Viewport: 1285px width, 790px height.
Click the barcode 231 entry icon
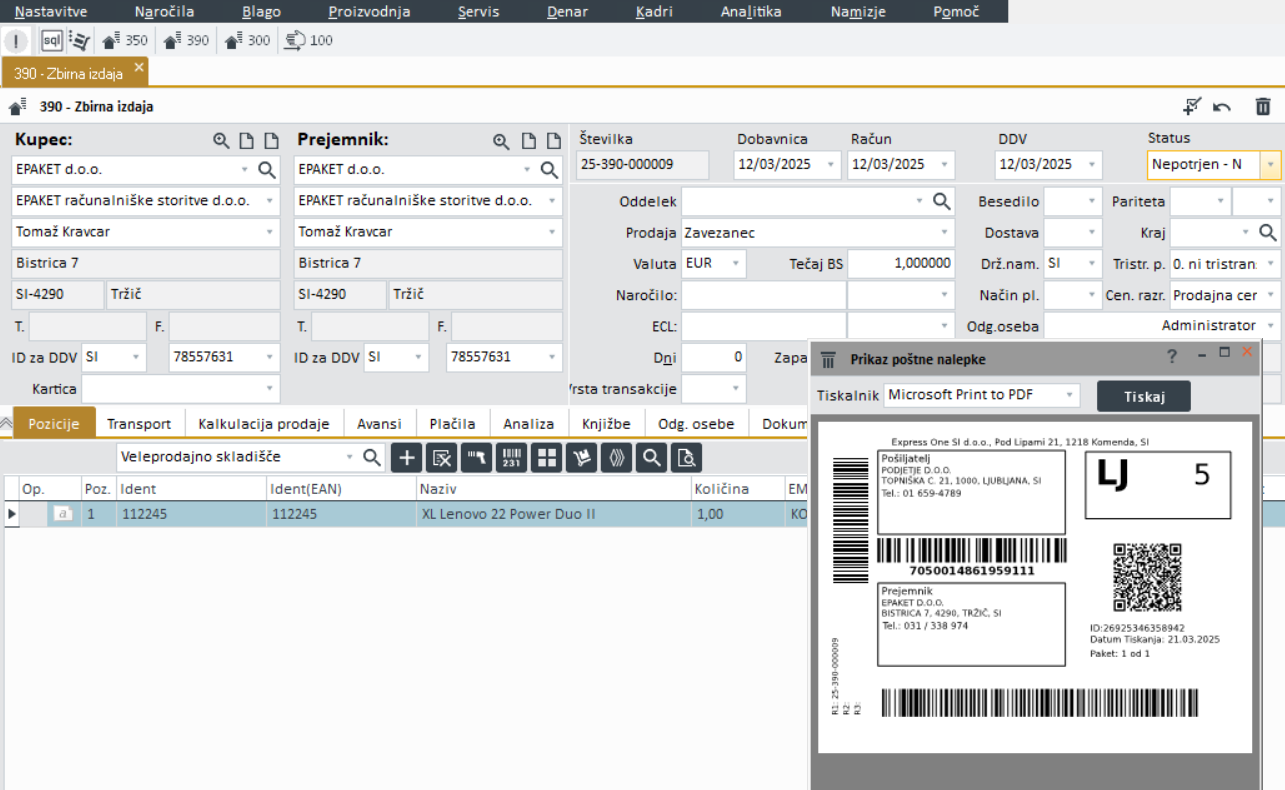pyautogui.click(x=512, y=457)
